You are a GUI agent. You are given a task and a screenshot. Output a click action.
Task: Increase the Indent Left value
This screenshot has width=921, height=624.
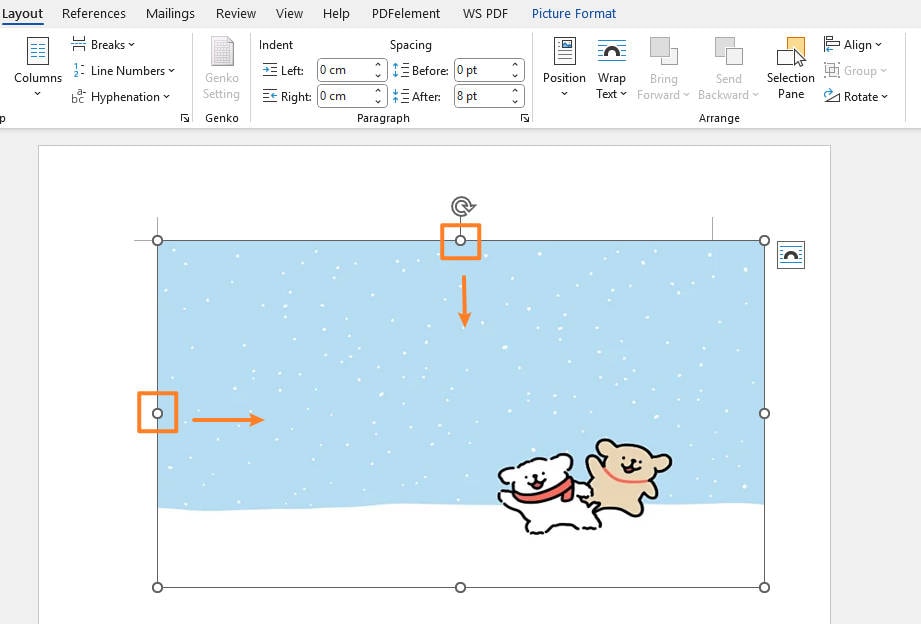pyautogui.click(x=378, y=65)
